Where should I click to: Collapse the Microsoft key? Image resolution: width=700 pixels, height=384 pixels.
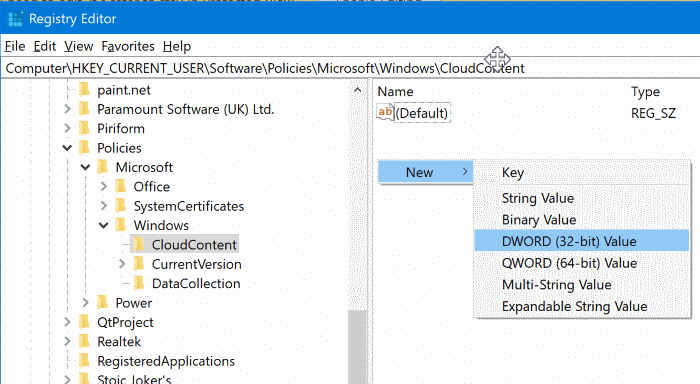pyautogui.click(x=85, y=167)
